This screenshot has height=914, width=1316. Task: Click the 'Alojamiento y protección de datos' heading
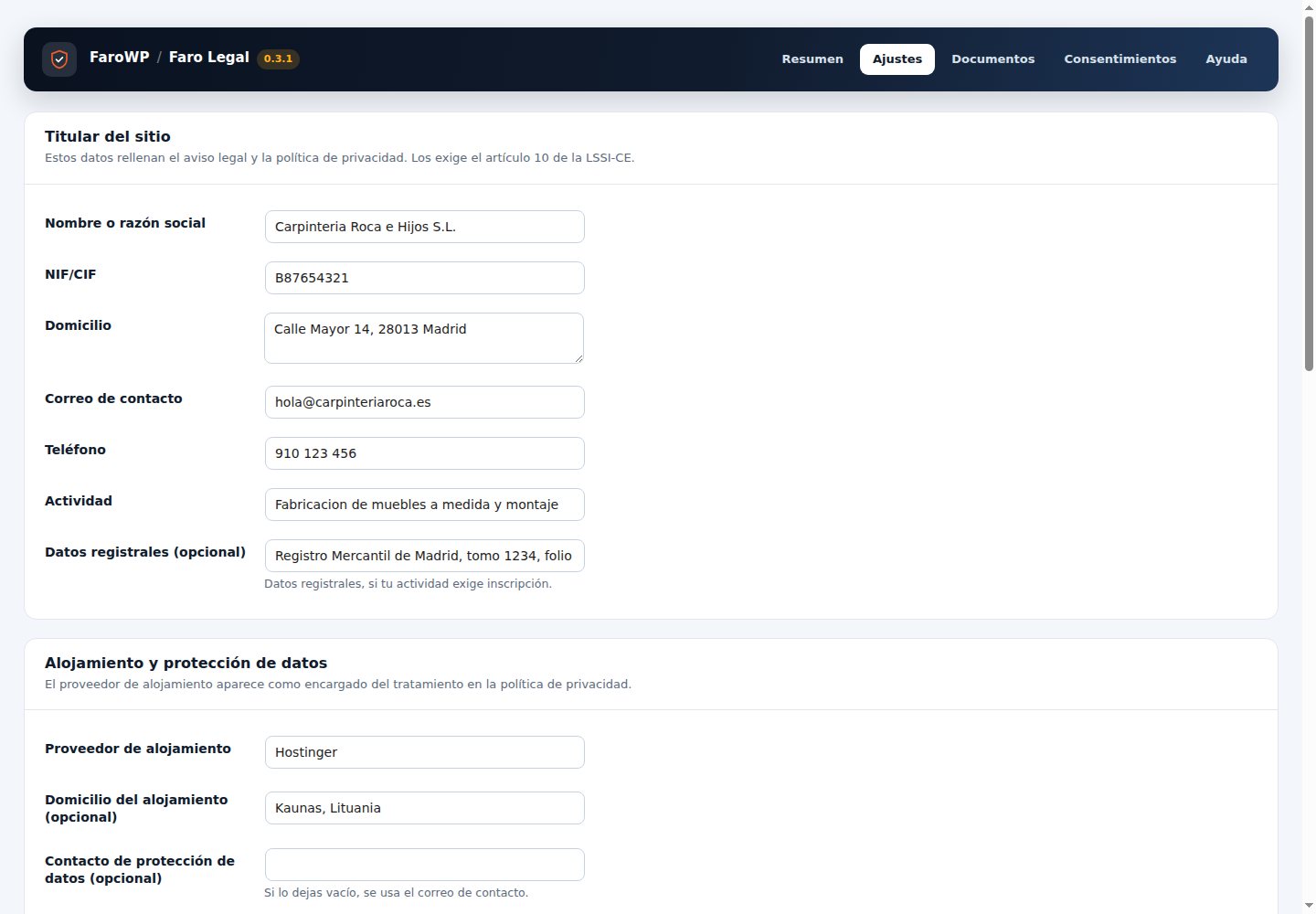click(186, 663)
